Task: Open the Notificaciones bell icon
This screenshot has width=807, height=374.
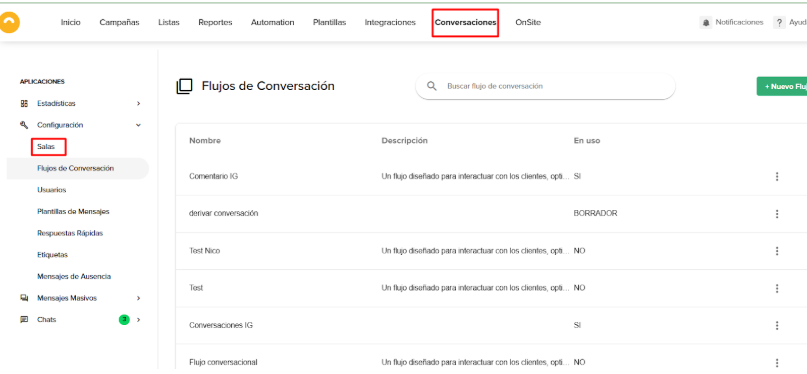Action: click(x=705, y=23)
